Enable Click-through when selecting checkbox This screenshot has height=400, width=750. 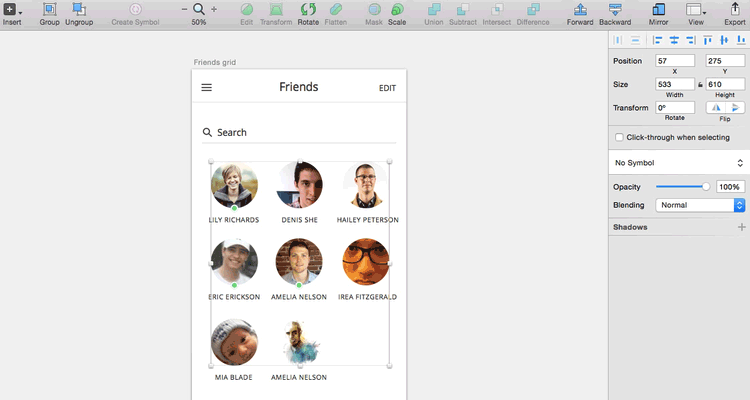click(619, 137)
